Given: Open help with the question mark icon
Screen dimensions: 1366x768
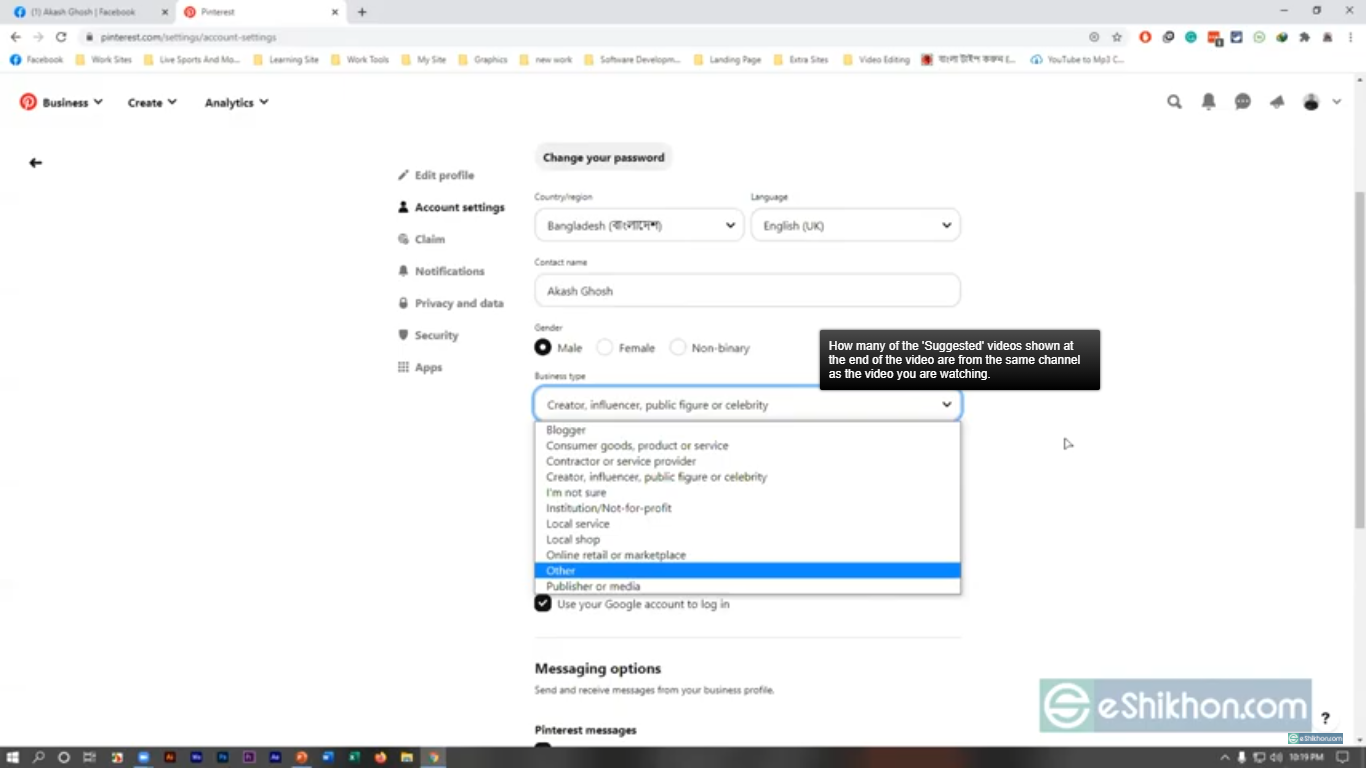Looking at the screenshot, I should [1325, 718].
